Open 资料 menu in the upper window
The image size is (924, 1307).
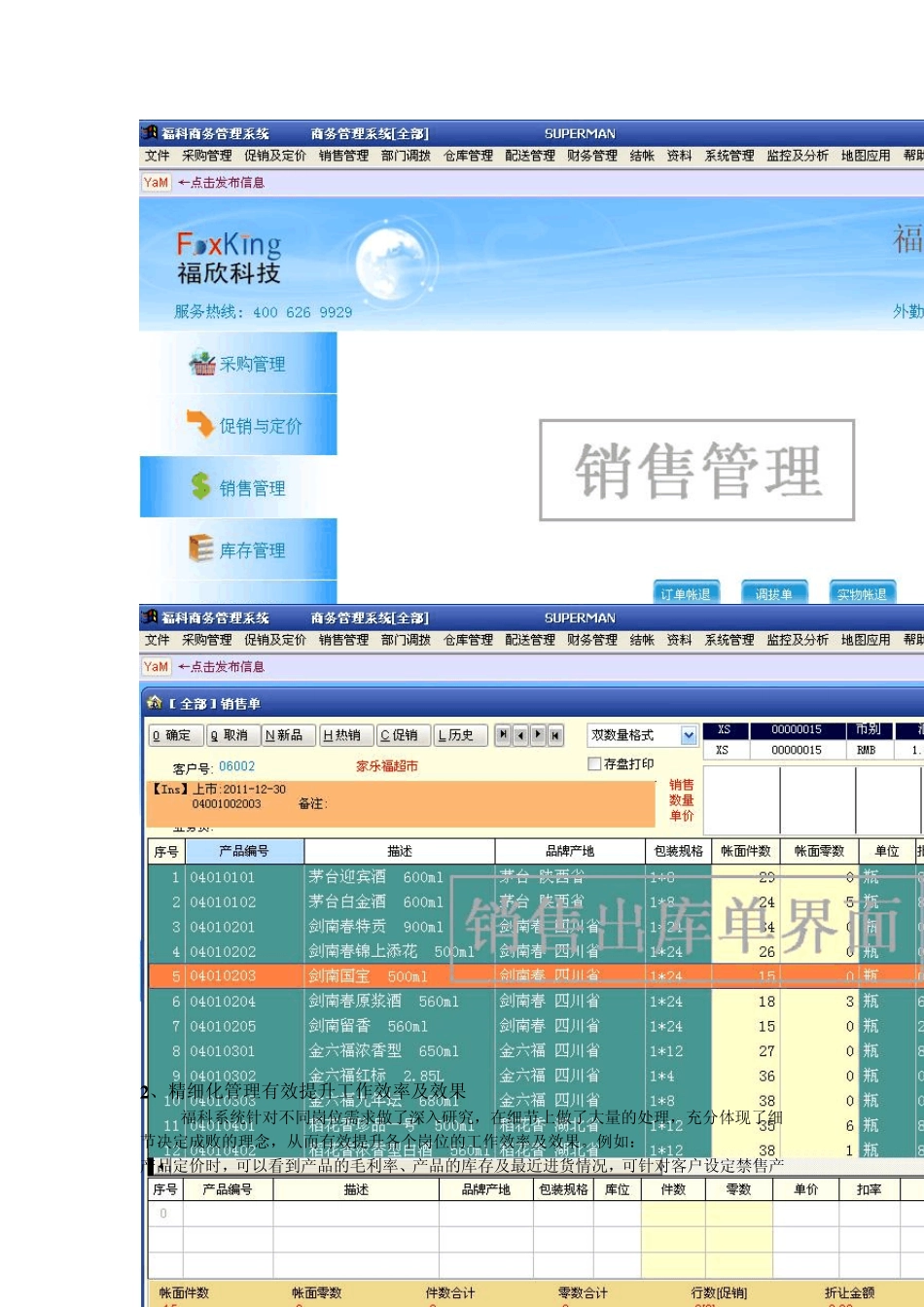(x=679, y=156)
